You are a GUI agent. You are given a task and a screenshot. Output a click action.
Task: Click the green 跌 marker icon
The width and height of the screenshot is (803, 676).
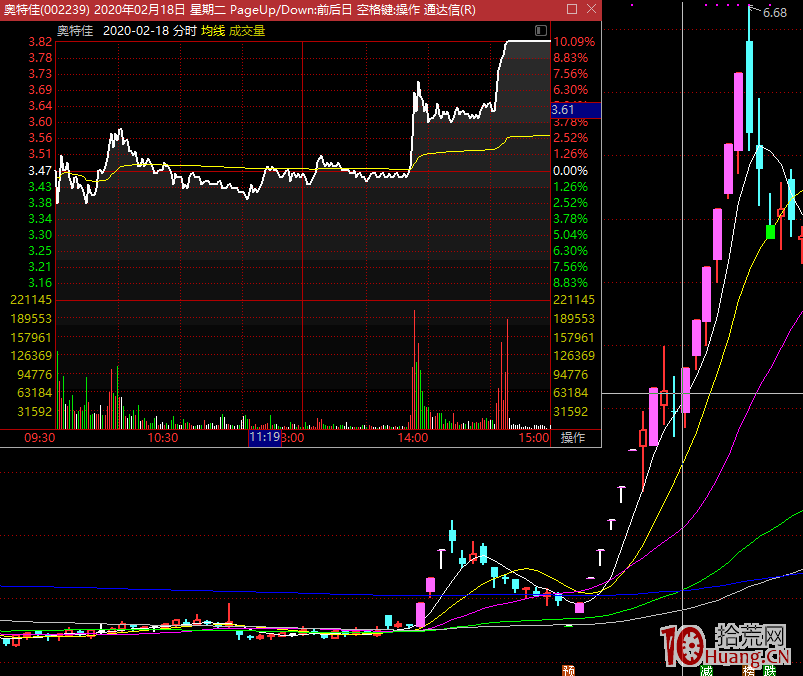point(771,670)
